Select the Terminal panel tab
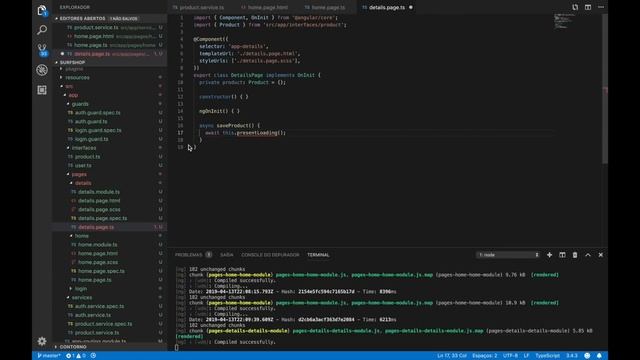 pyautogui.click(x=318, y=255)
